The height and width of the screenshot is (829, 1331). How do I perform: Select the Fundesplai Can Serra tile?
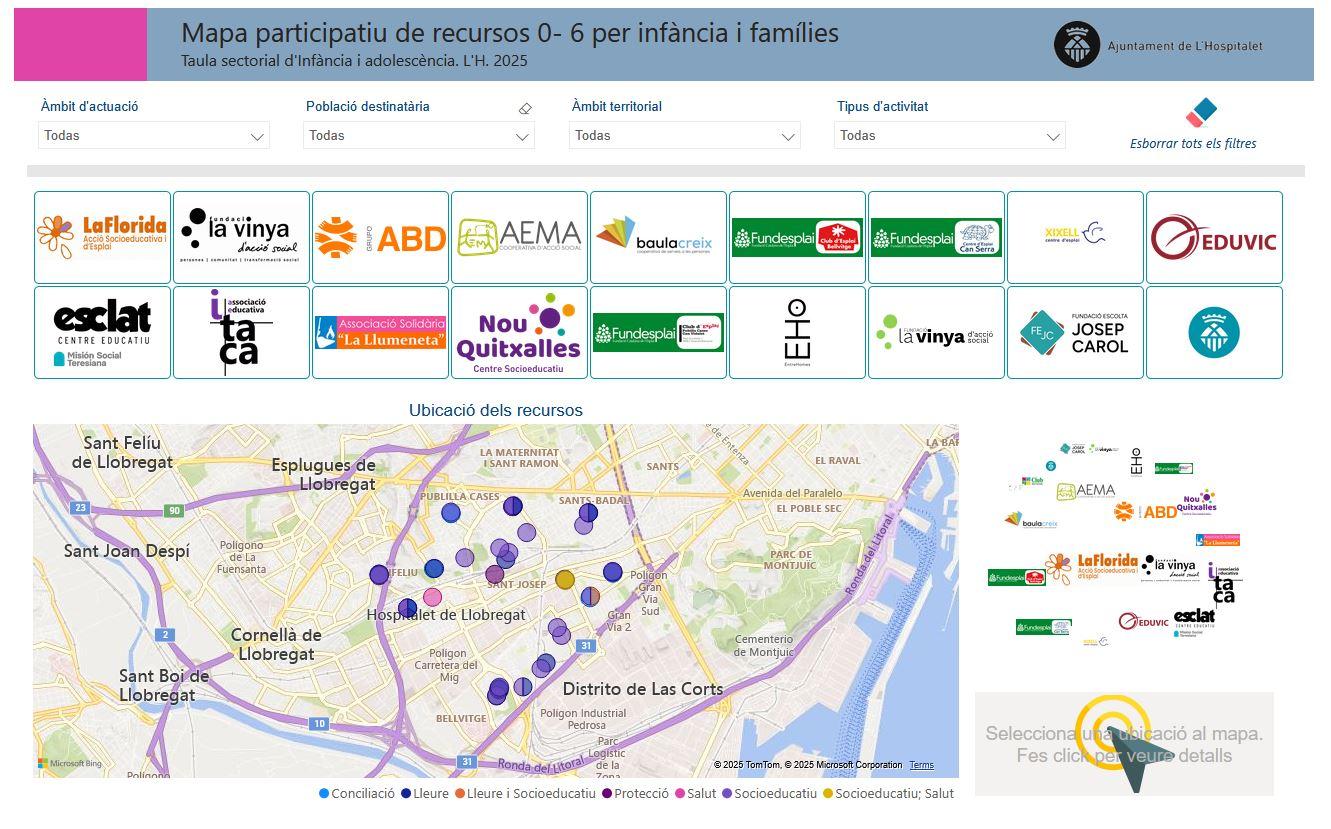click(936, 237)
